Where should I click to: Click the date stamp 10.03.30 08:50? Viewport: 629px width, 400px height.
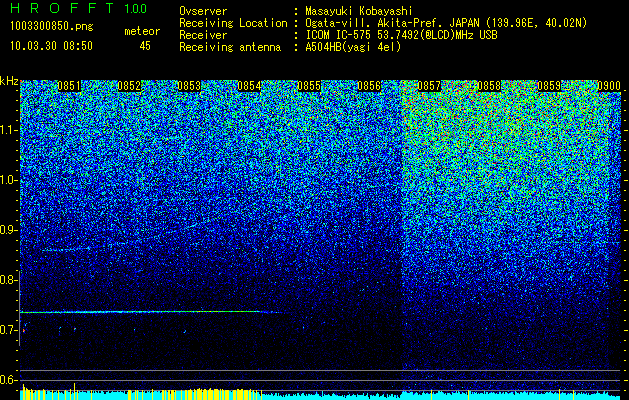(51, 46)
